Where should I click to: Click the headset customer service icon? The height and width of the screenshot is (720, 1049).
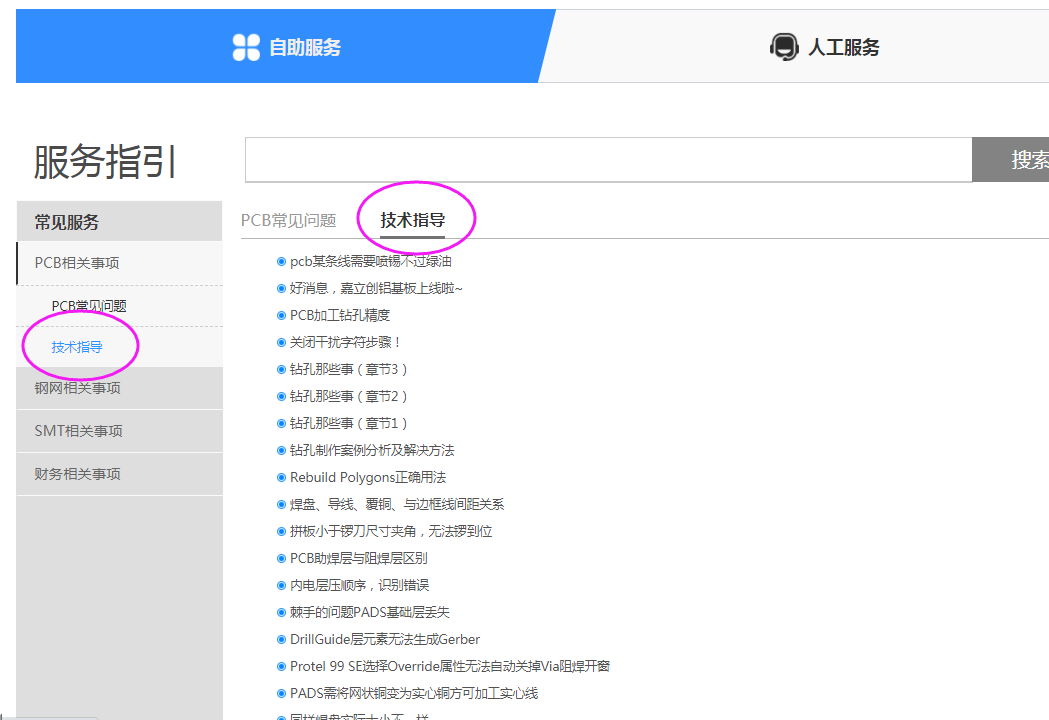pos(784,47)
